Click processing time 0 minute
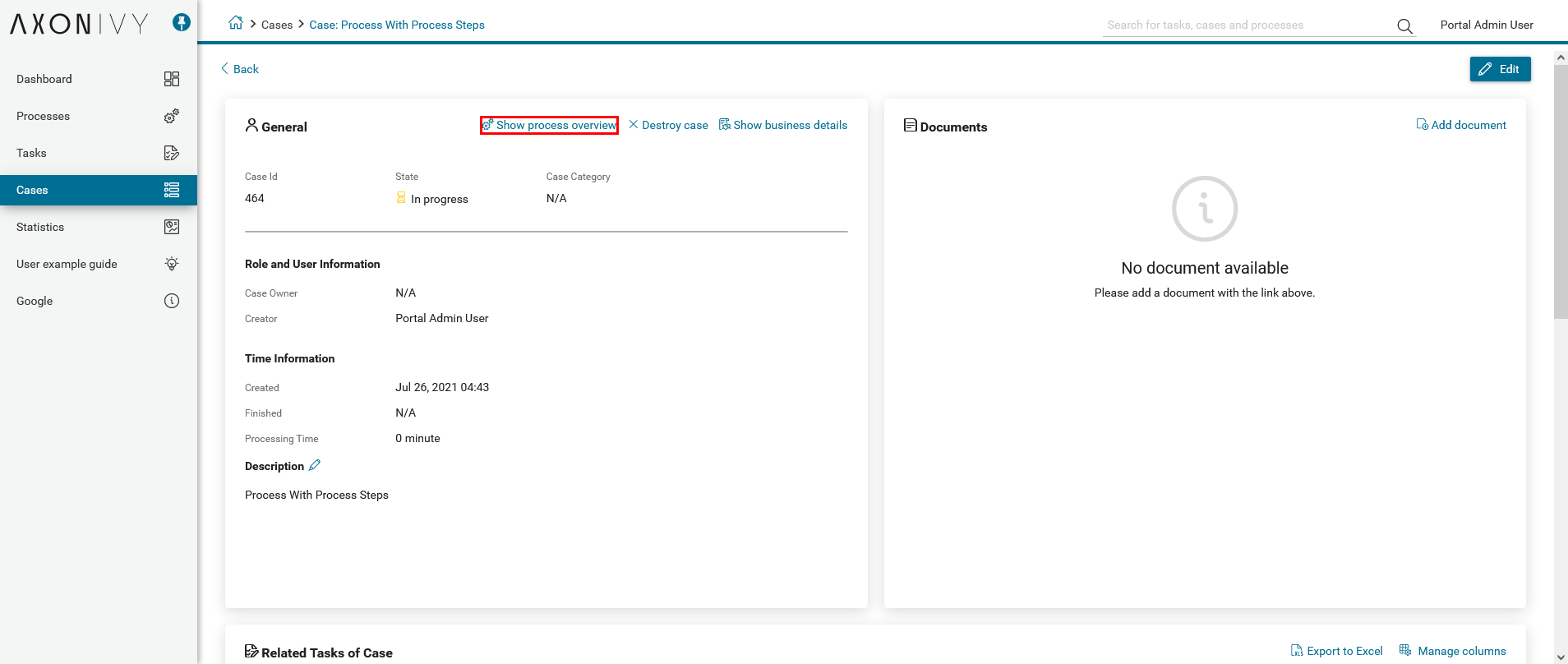This screenshot has height=664, width=1568. 417,438
